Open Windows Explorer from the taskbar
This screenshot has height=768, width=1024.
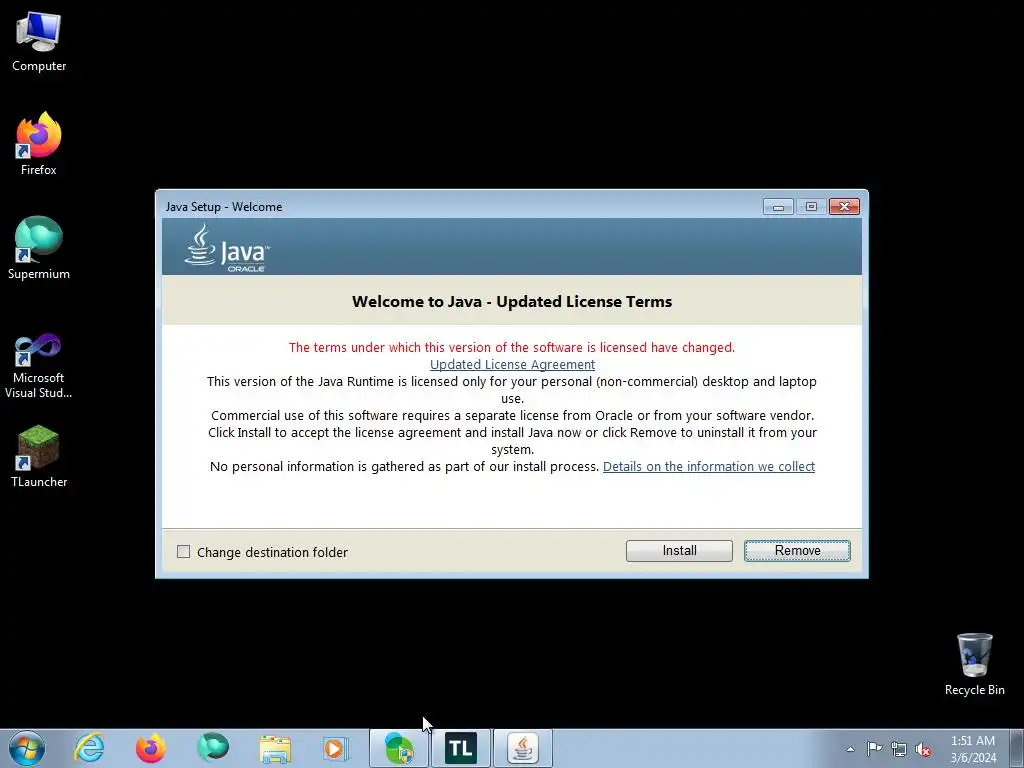(x=275, y=748)
